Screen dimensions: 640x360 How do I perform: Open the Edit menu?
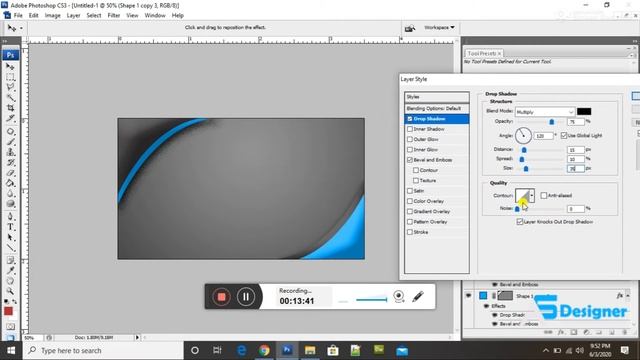[x=33, y=15]
